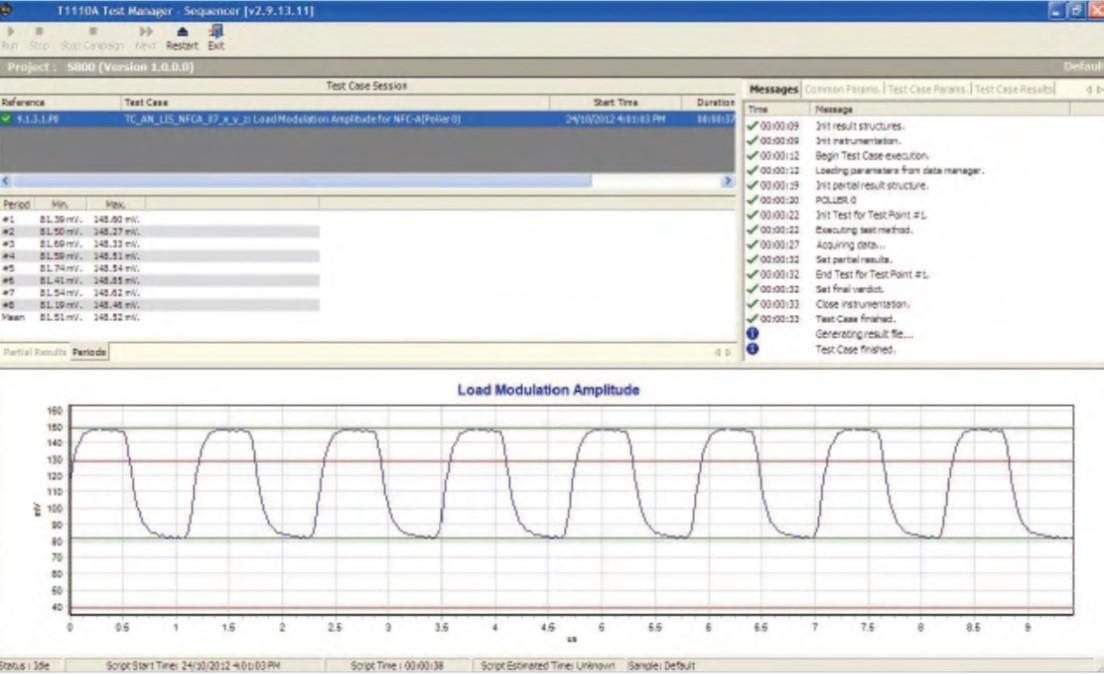Click the Exit toolbar icon

(x=216, y=32)
